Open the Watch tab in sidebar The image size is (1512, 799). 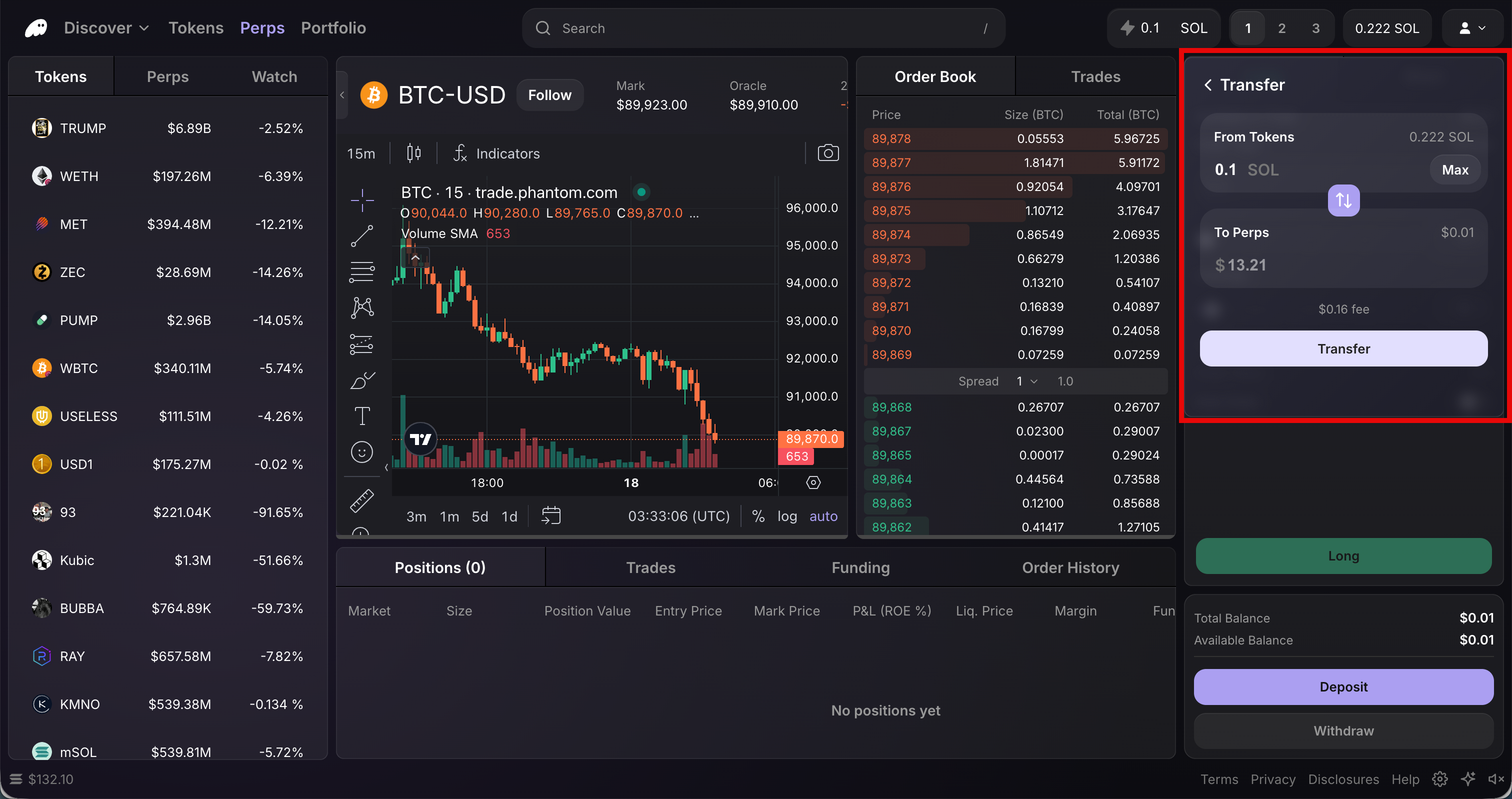(274, 77)
